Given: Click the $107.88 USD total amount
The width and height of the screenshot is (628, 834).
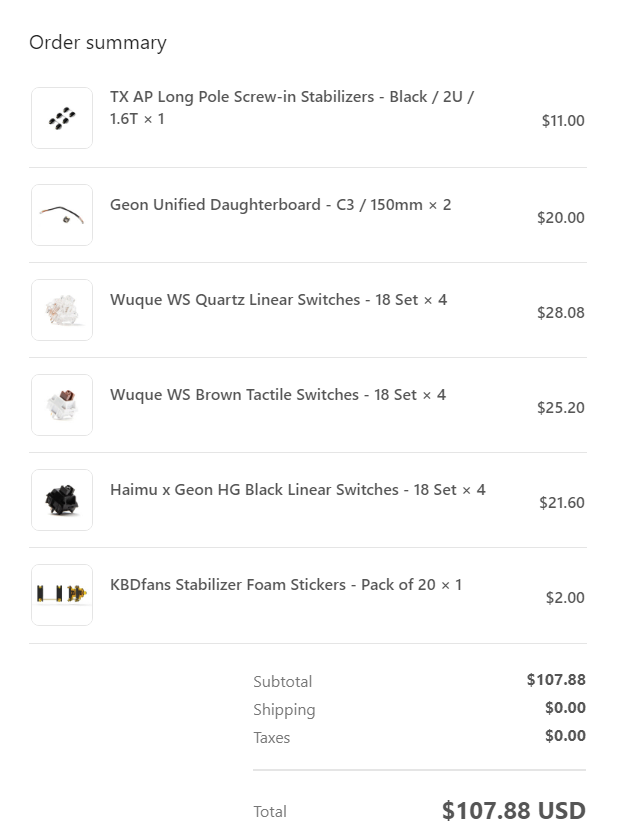Looking at the screenshot, I should tap(514, 810).
